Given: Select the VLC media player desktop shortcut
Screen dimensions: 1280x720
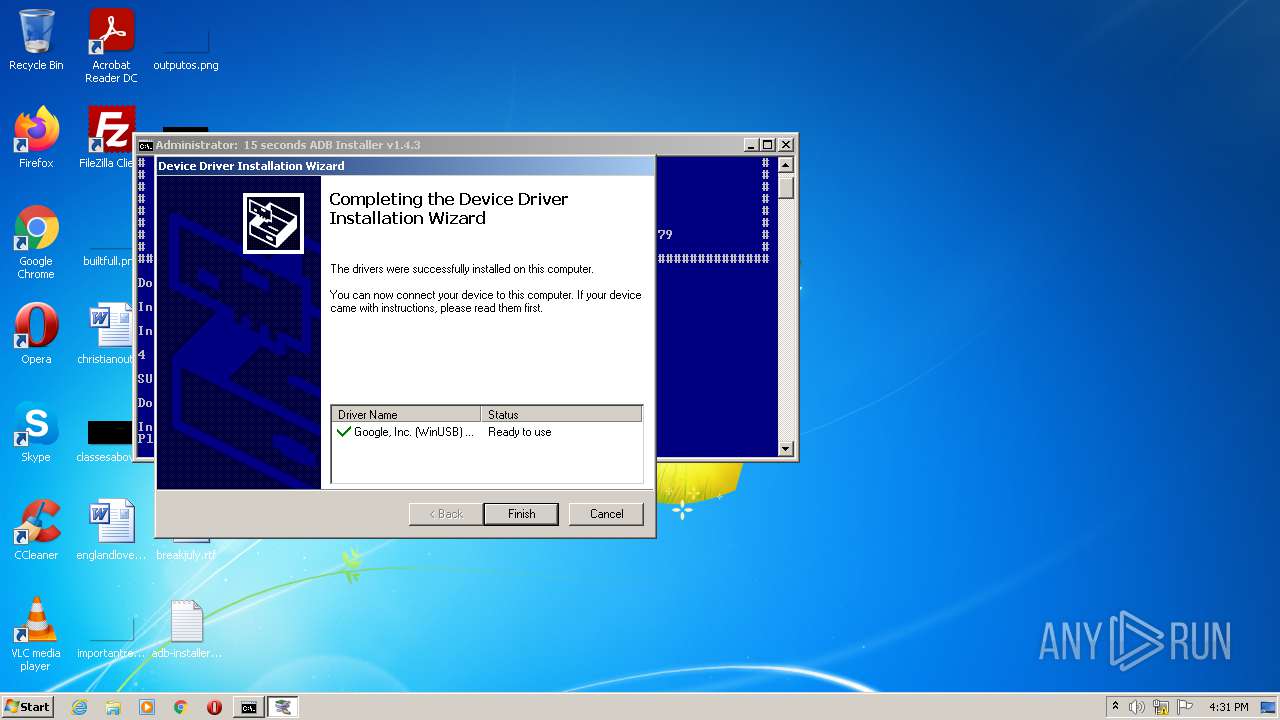Looking at the screenshot, I should (36, 635).
